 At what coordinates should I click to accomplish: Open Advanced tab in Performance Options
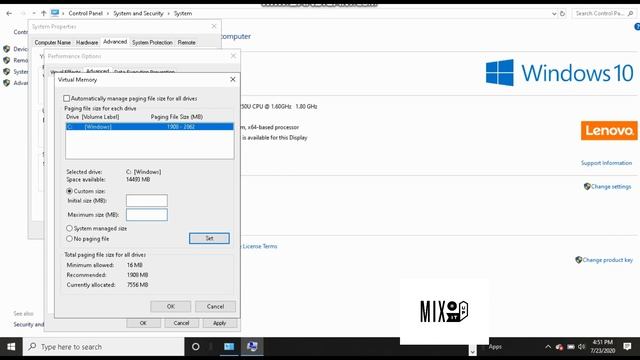coord(98,71)
